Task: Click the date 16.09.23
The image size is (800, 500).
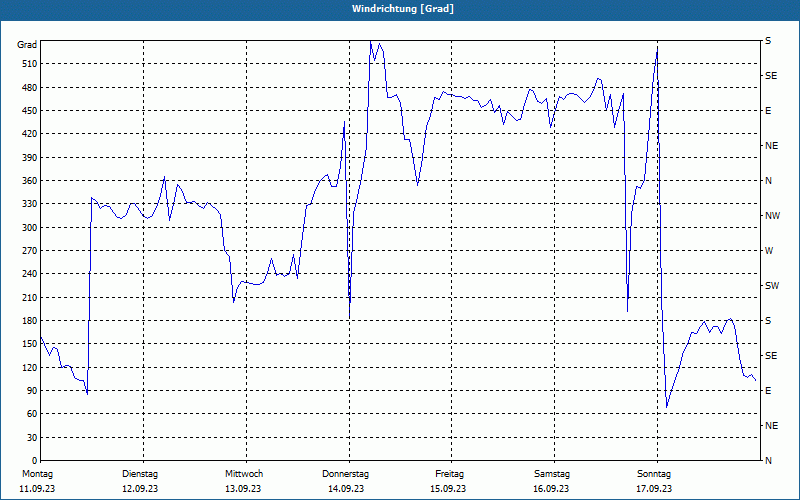Action: tap(551, 489)
